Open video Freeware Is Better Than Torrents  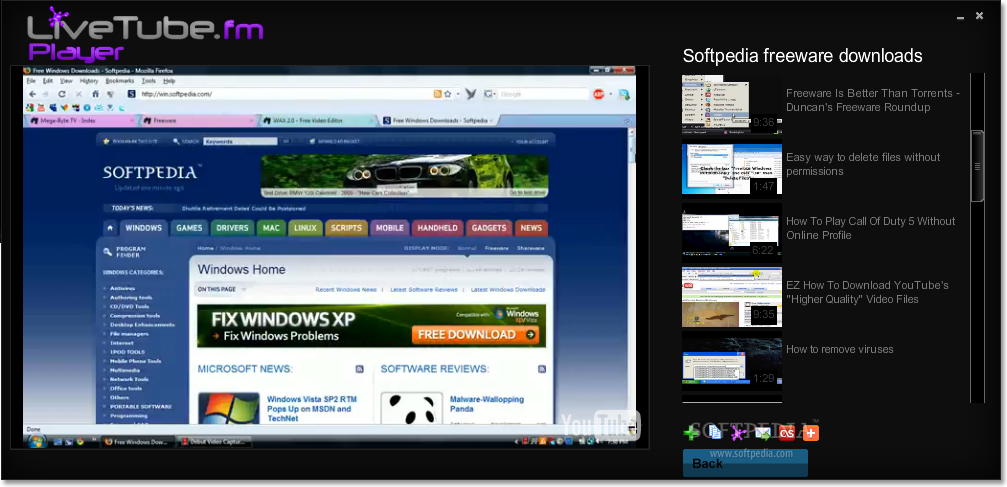point(873,100)
